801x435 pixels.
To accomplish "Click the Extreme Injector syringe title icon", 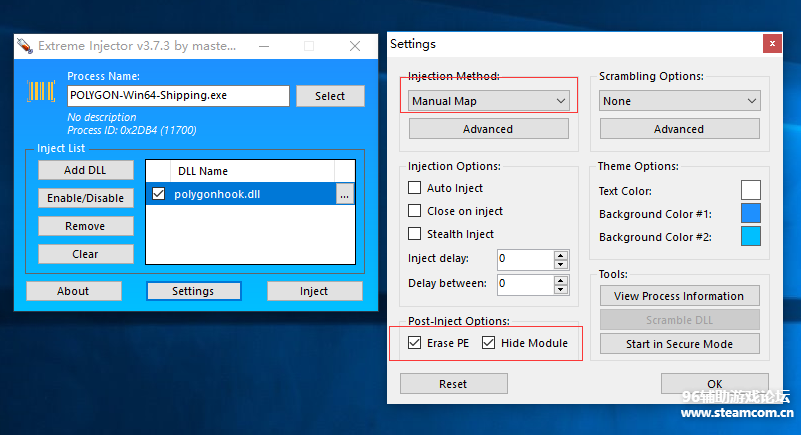I will [x=25, y=46].
